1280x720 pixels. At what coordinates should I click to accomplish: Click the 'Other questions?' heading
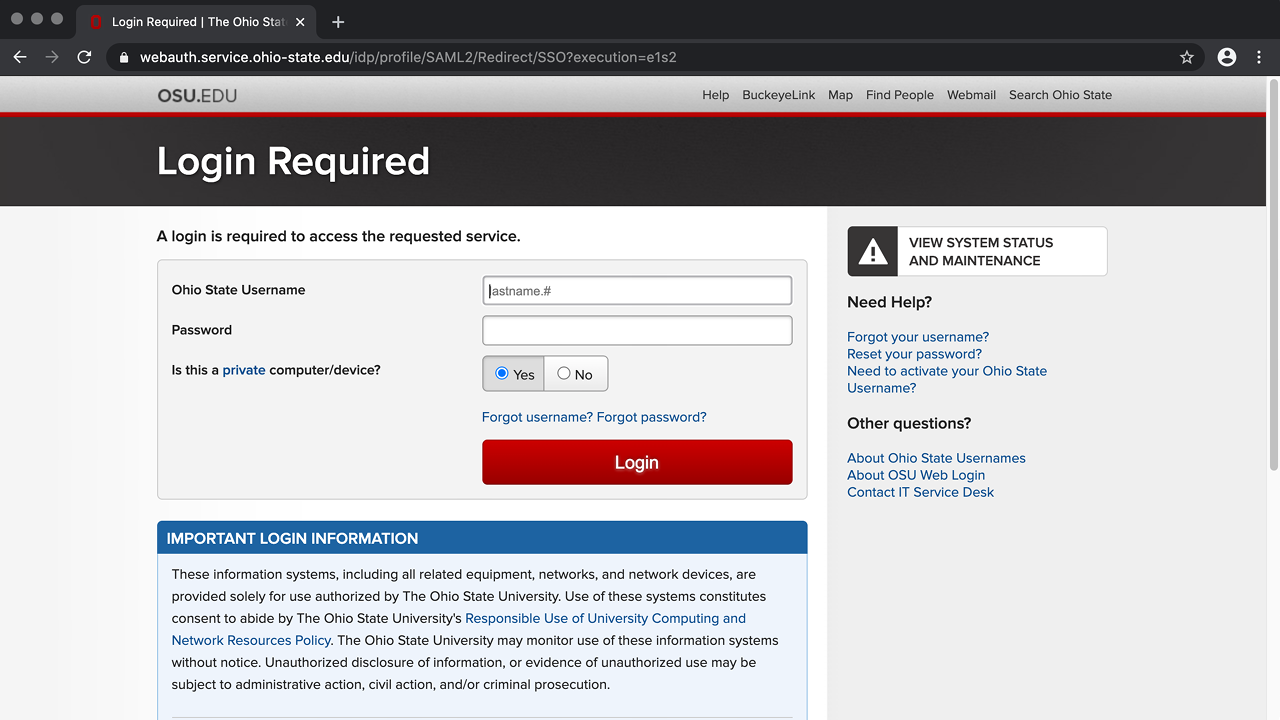[x=909, y=423]
